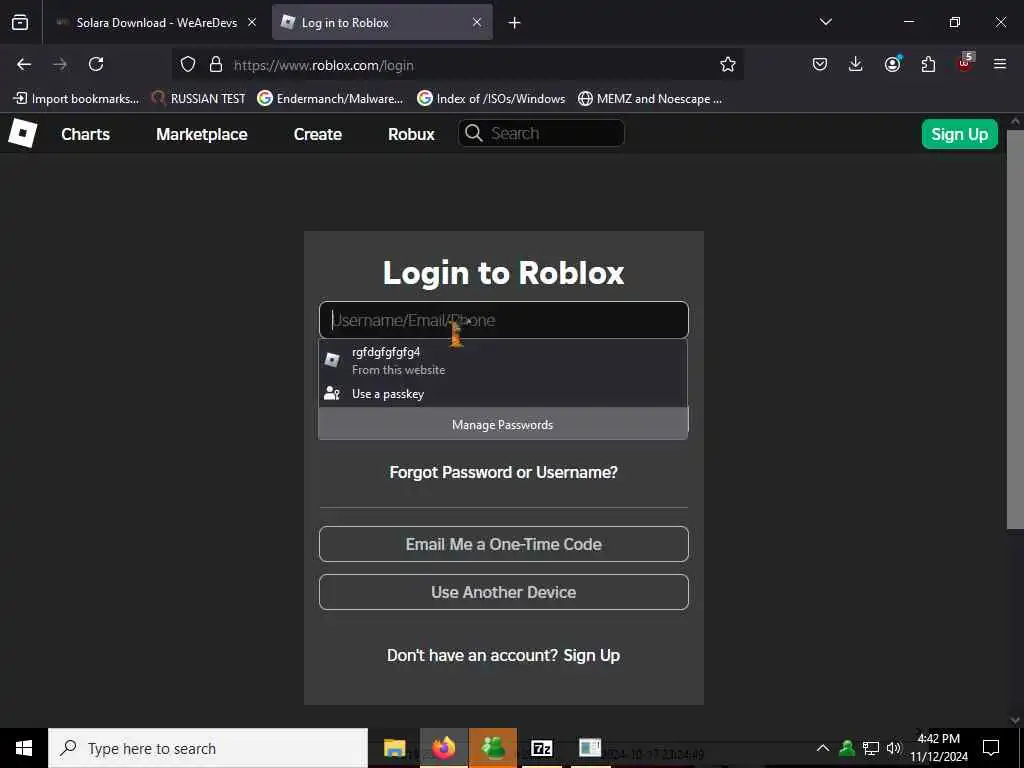
Task: Open the Downloads toolbar icon
Action: (856, 64)
